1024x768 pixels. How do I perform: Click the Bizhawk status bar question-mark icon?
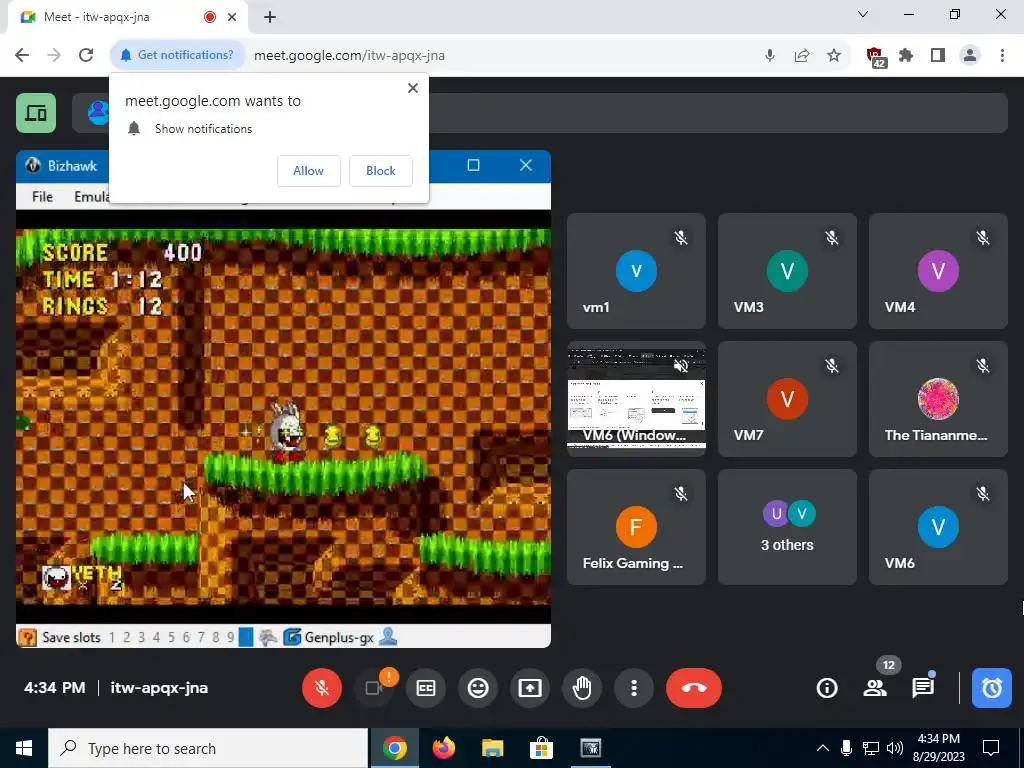click(27, 637)
